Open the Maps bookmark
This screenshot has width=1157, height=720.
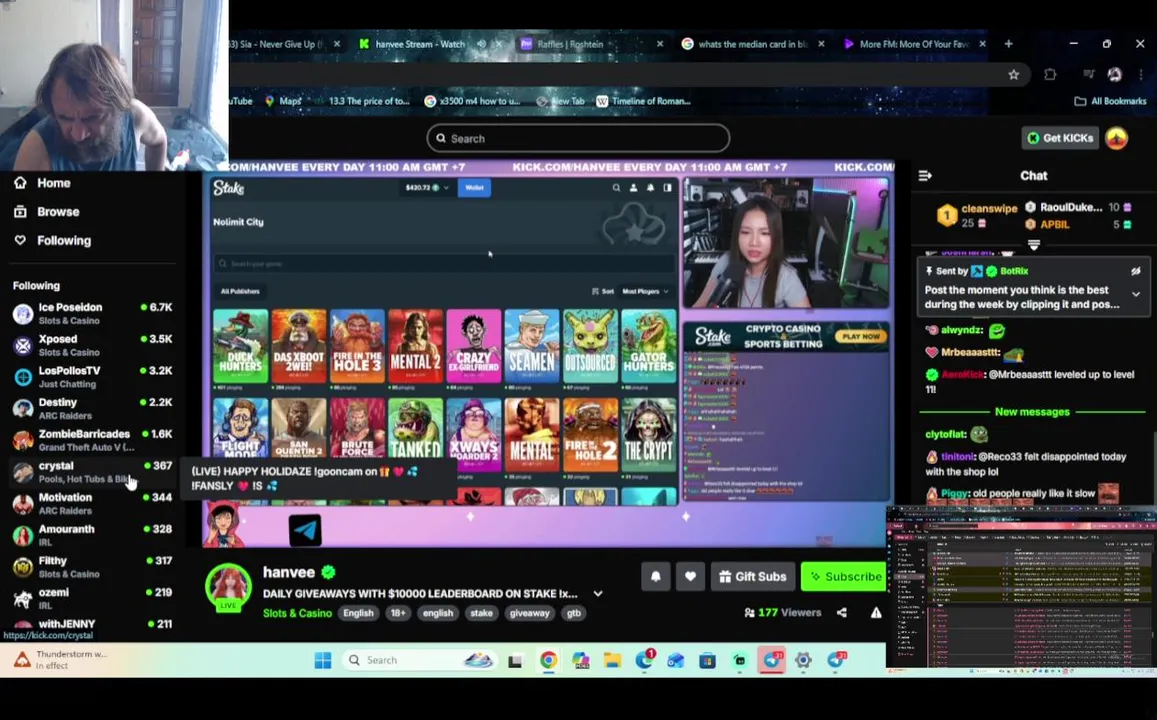[x=283, y=101]
